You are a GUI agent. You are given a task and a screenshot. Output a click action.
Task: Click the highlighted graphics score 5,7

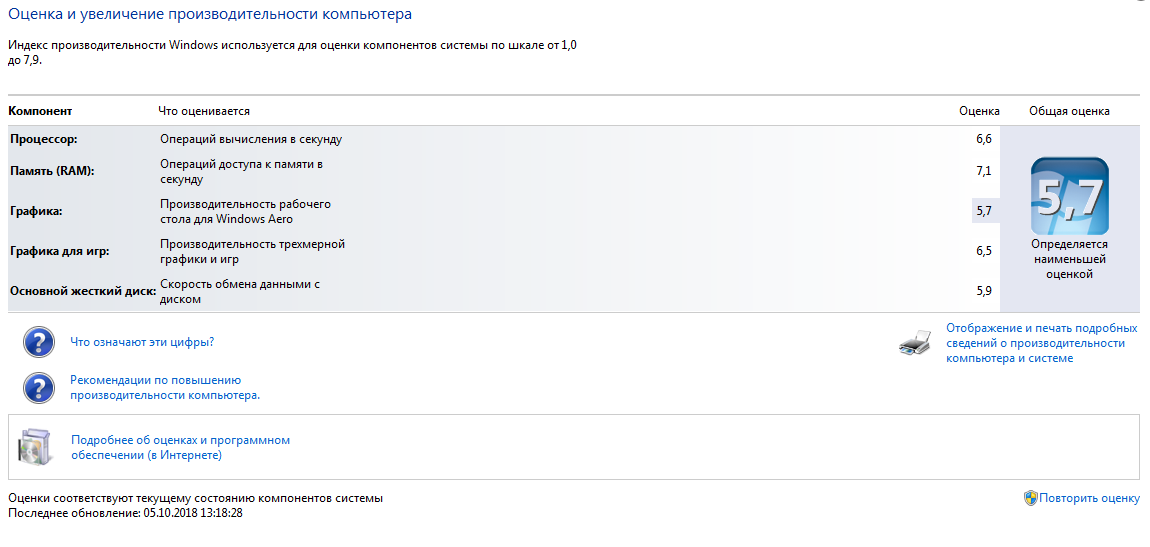click(x=984, y=211)
